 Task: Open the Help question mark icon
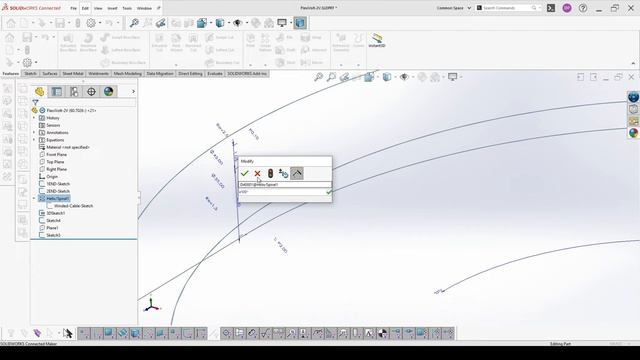[583, 8]
